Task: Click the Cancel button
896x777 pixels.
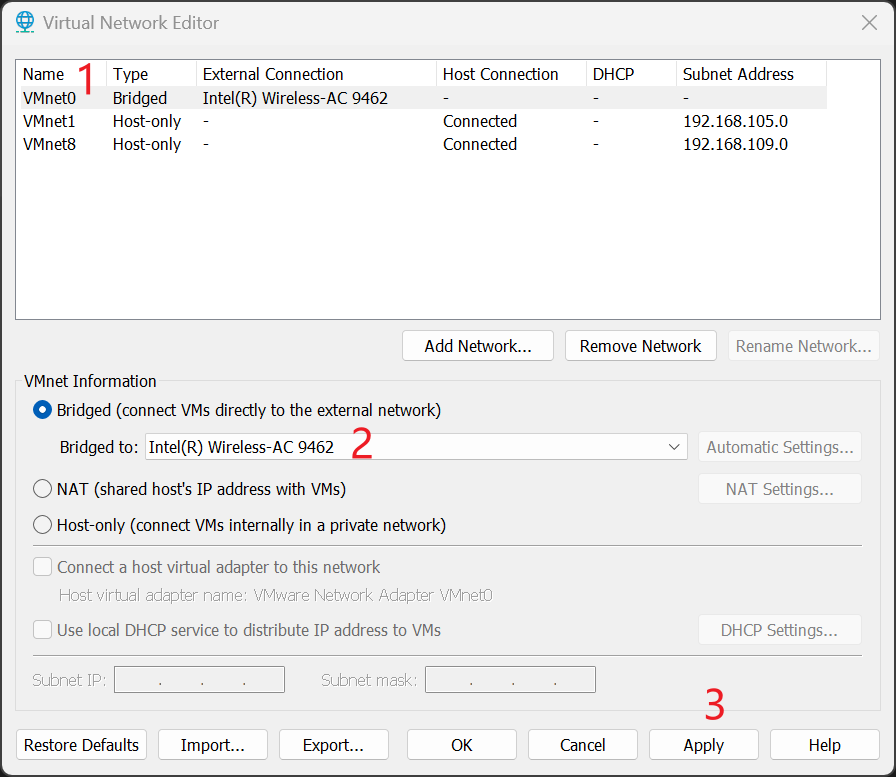Action: tap(583, 745)
